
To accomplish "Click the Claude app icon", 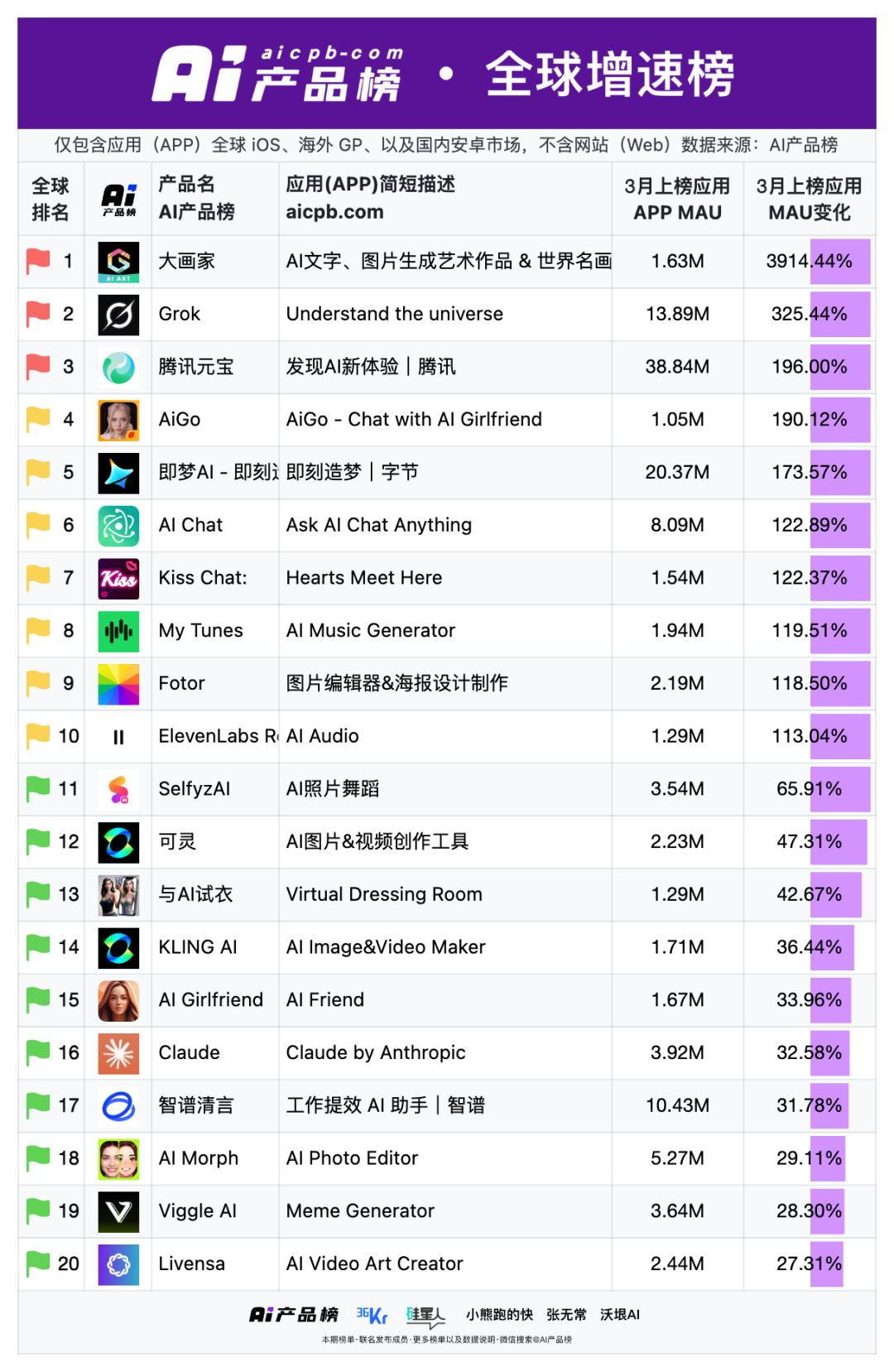I will (x=118, y=1053).
